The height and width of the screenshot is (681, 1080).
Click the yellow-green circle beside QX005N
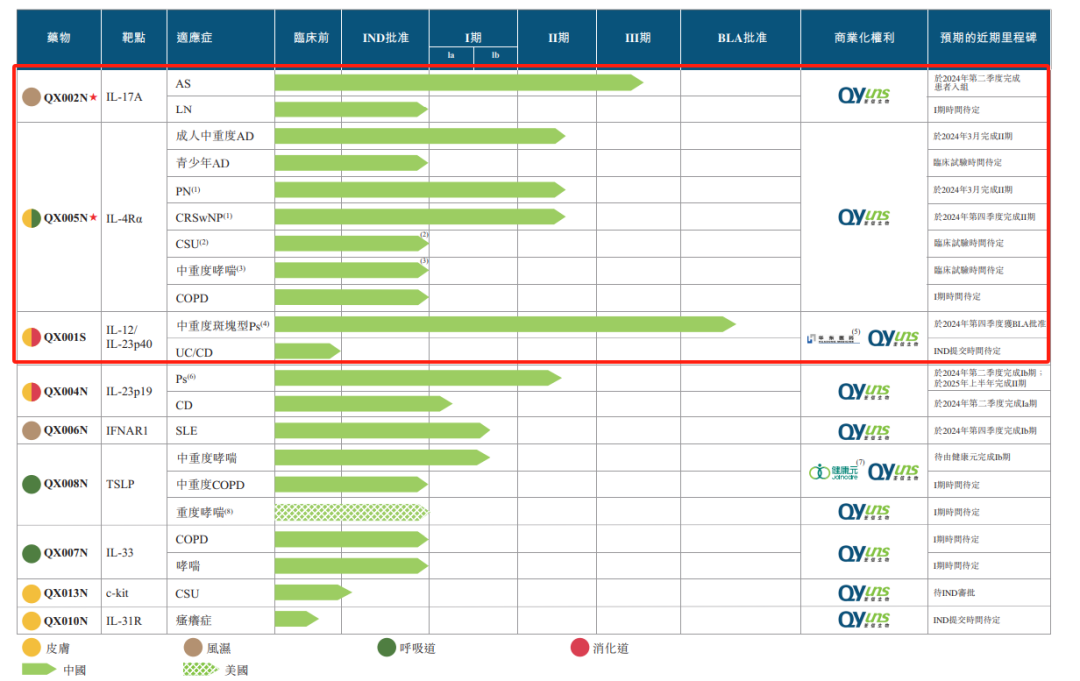31,217
